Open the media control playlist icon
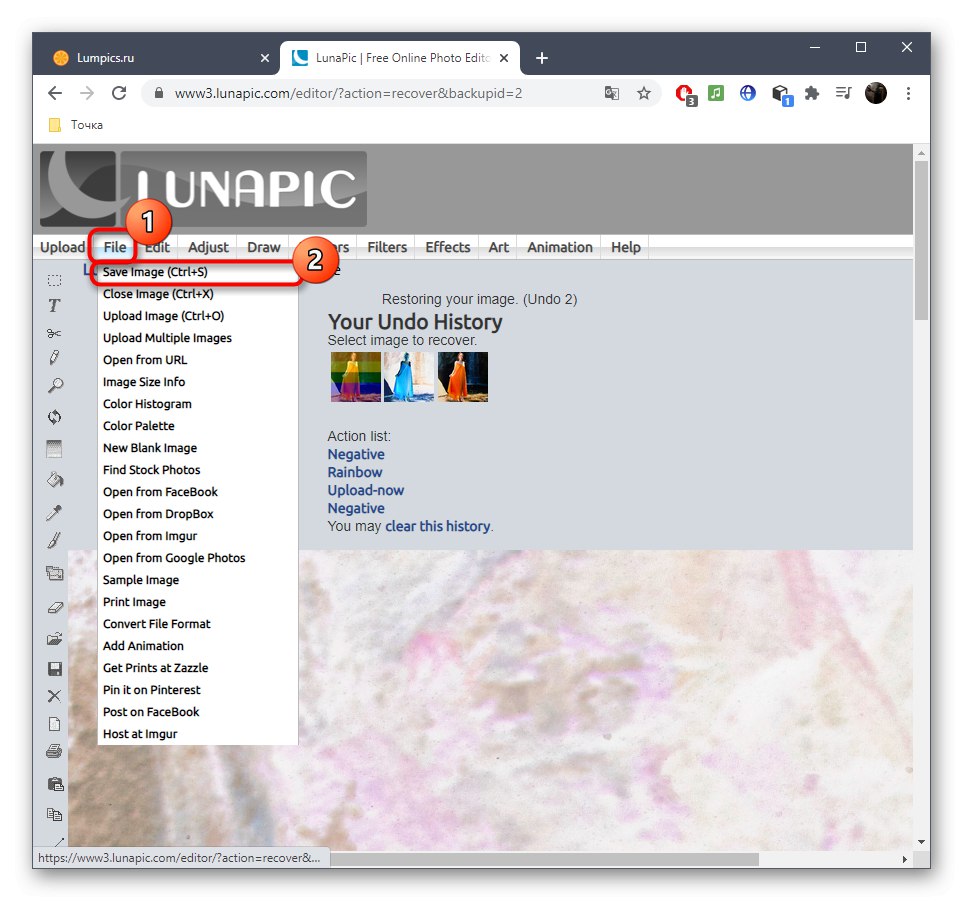The width and height of the screenshot is (963, 901). tap(844, 93)
